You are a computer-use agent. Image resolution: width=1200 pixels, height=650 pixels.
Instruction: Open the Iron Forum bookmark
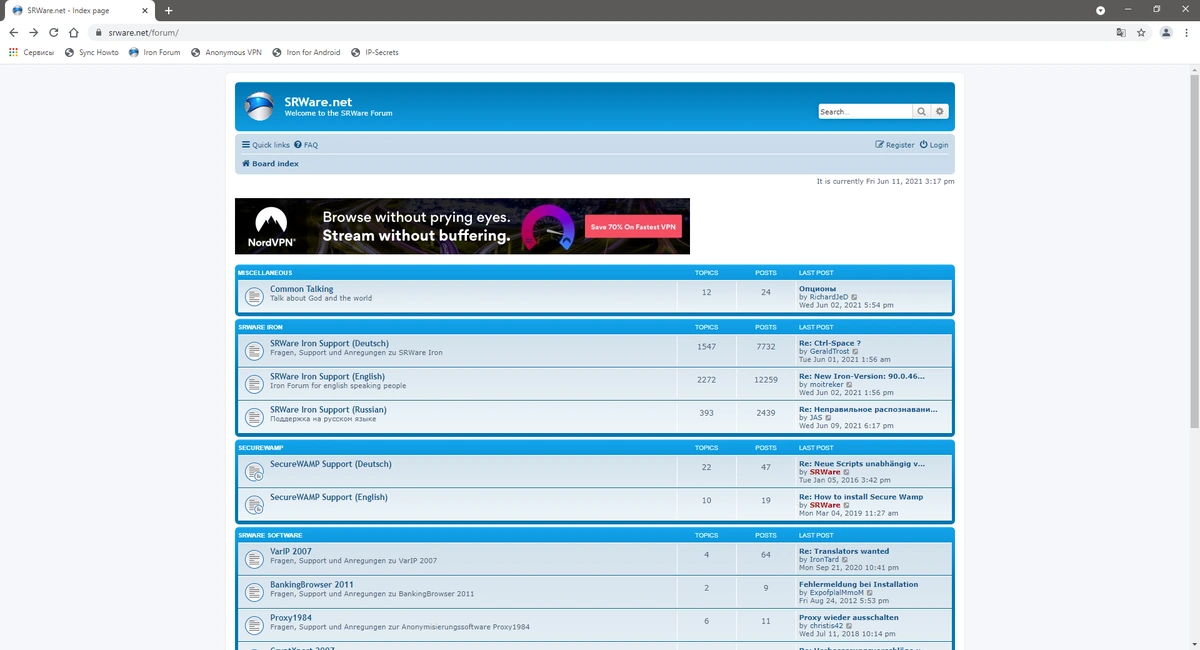click(x=155, y=52)
